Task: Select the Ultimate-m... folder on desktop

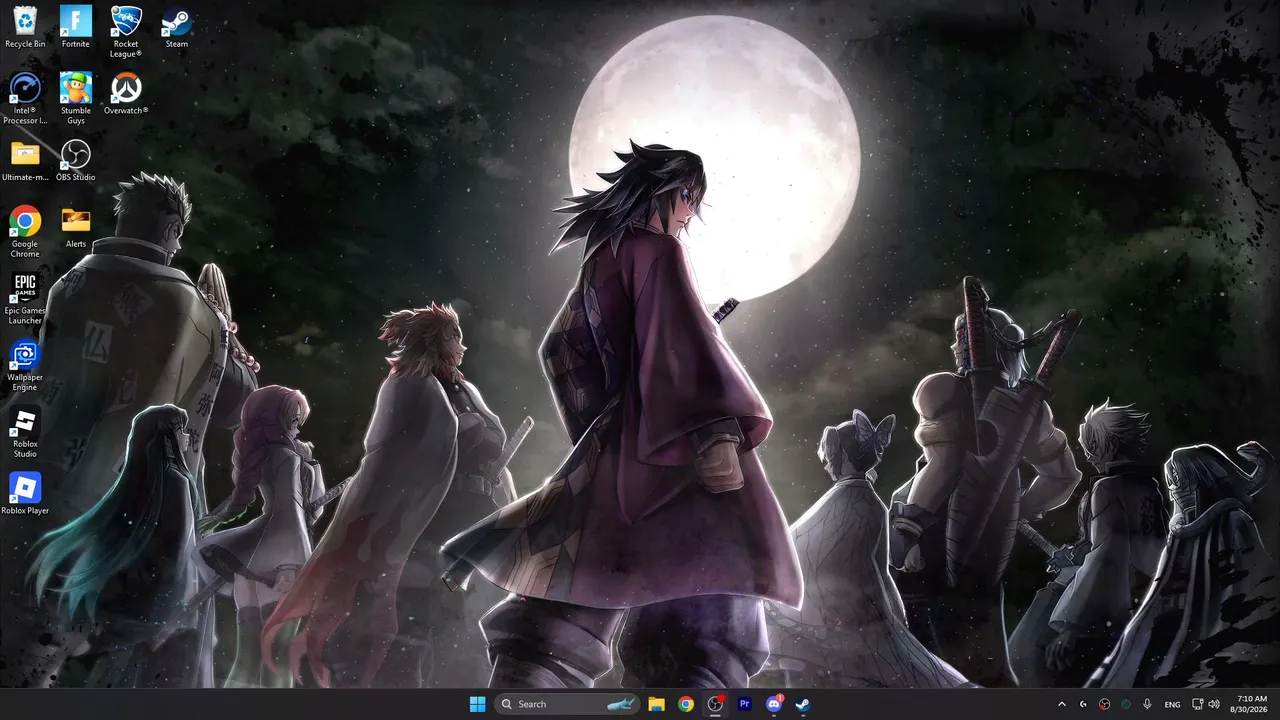Action: coord(25,160)
